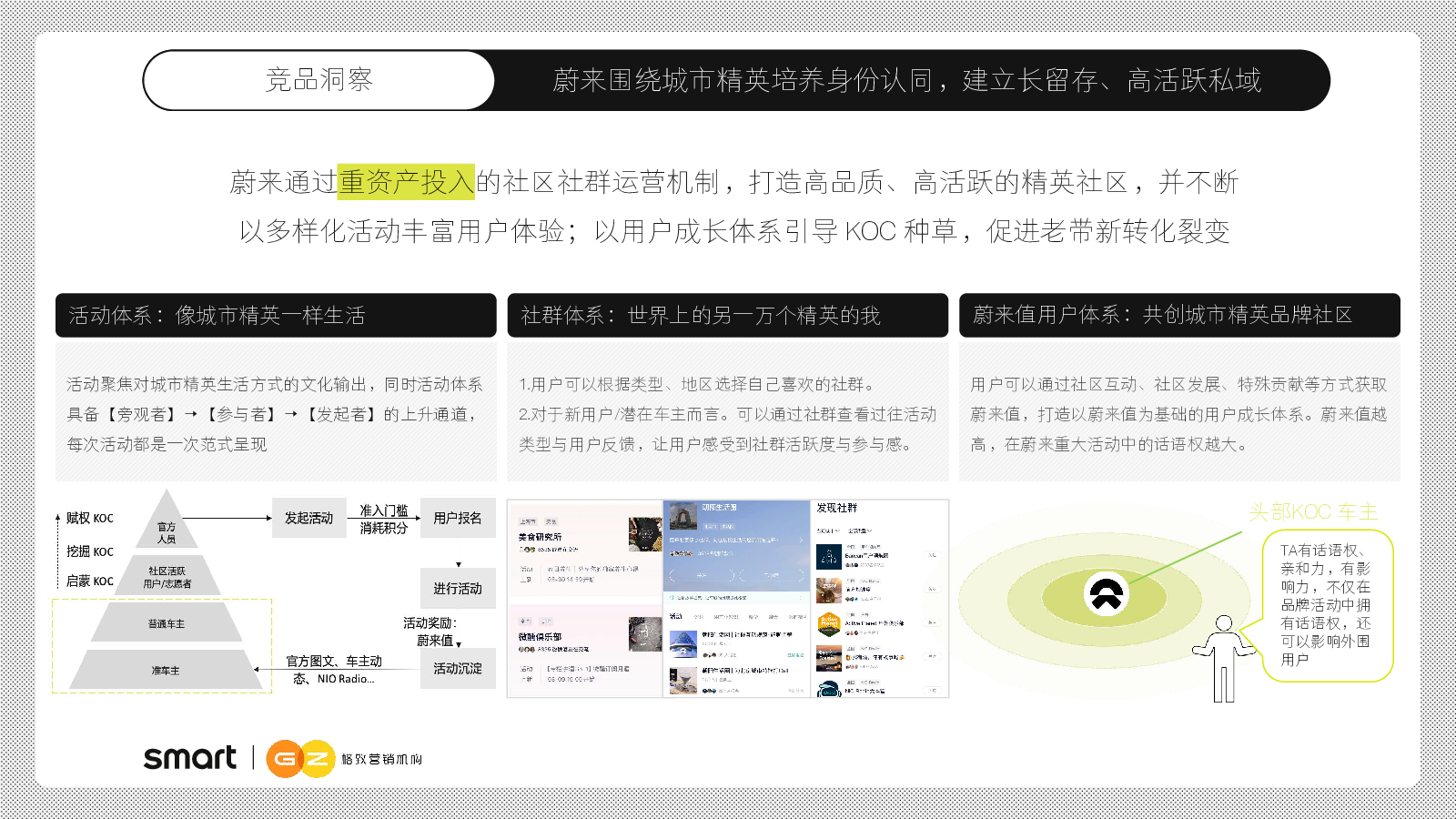This screenshot has width=1456, height=819.
Task: Click the 准入门槛 消耗积分 label
Action: tap(384, 519)
